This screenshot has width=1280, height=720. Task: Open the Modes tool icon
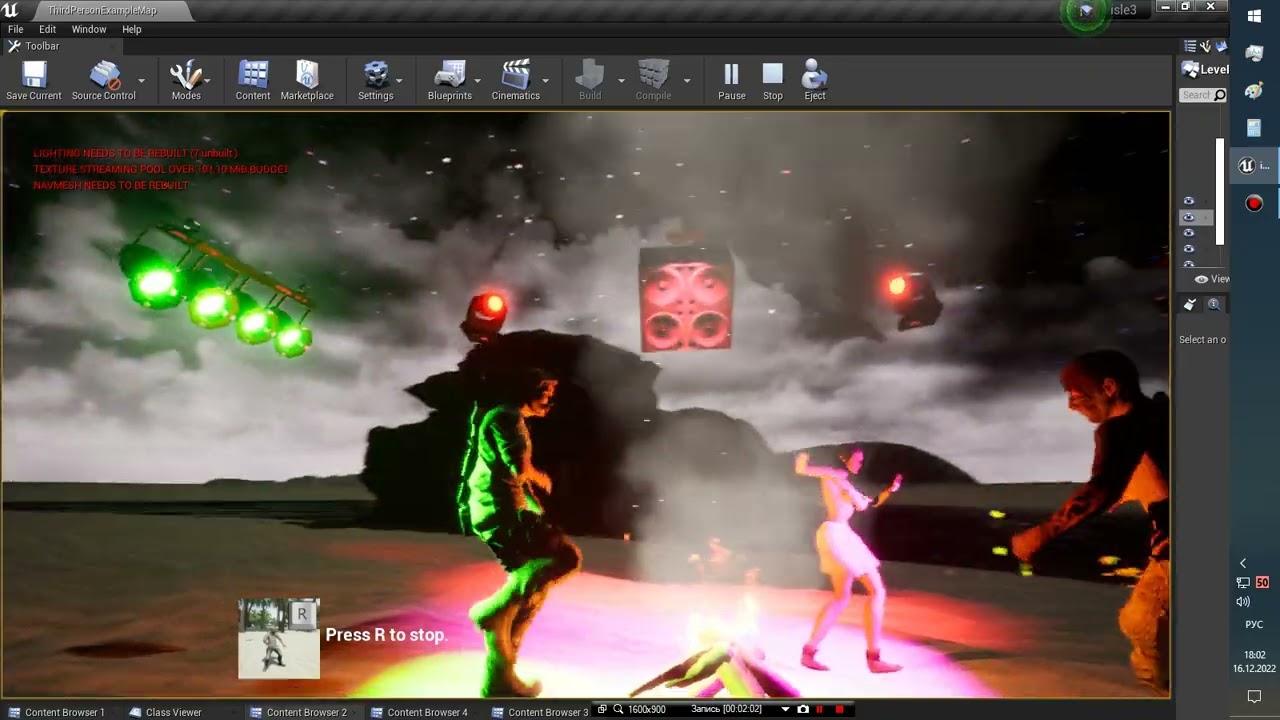point(186,80)
